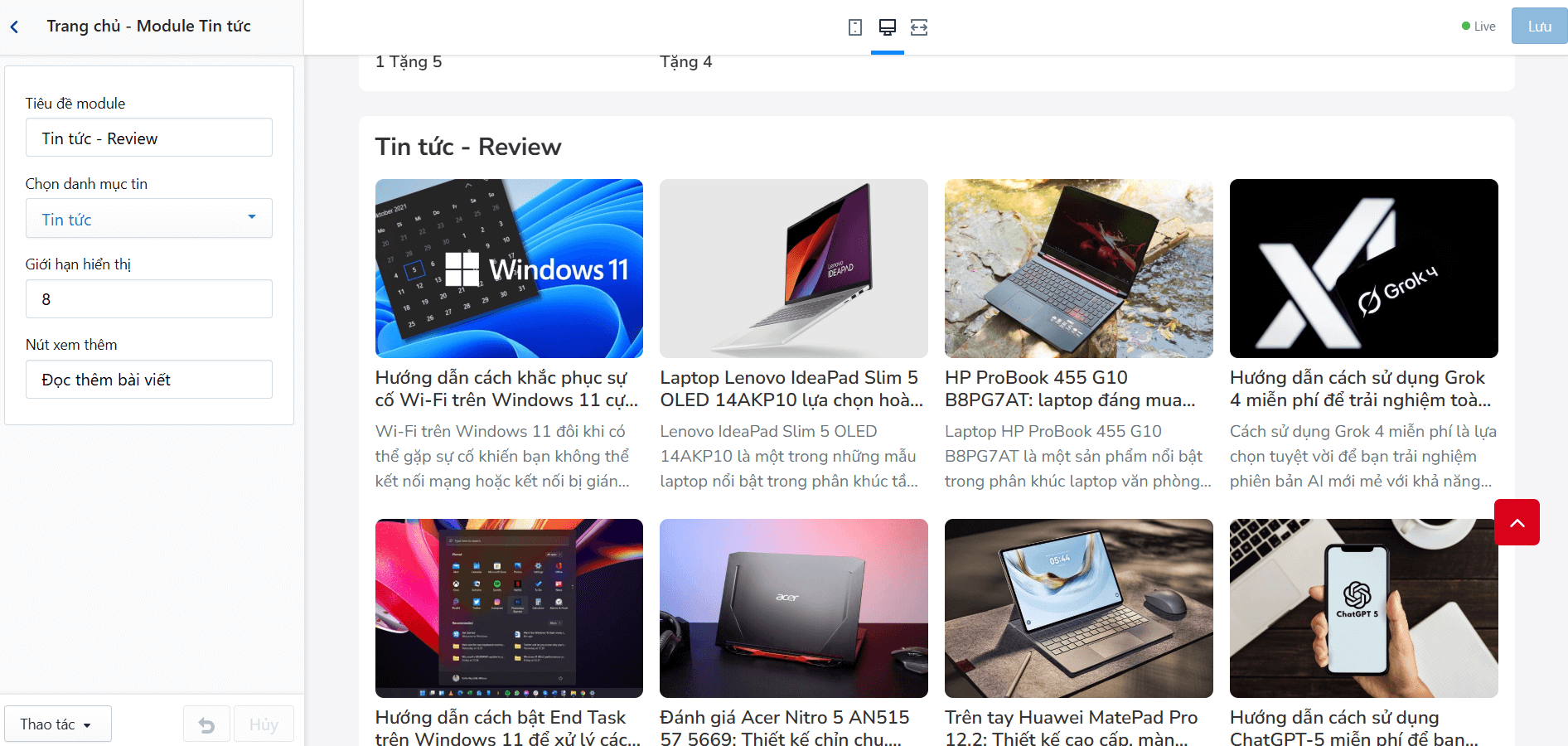Open the Windows 11 Wi-Fi article thumbnail
The image size is (1568, 746).
(x=509, y=269)
